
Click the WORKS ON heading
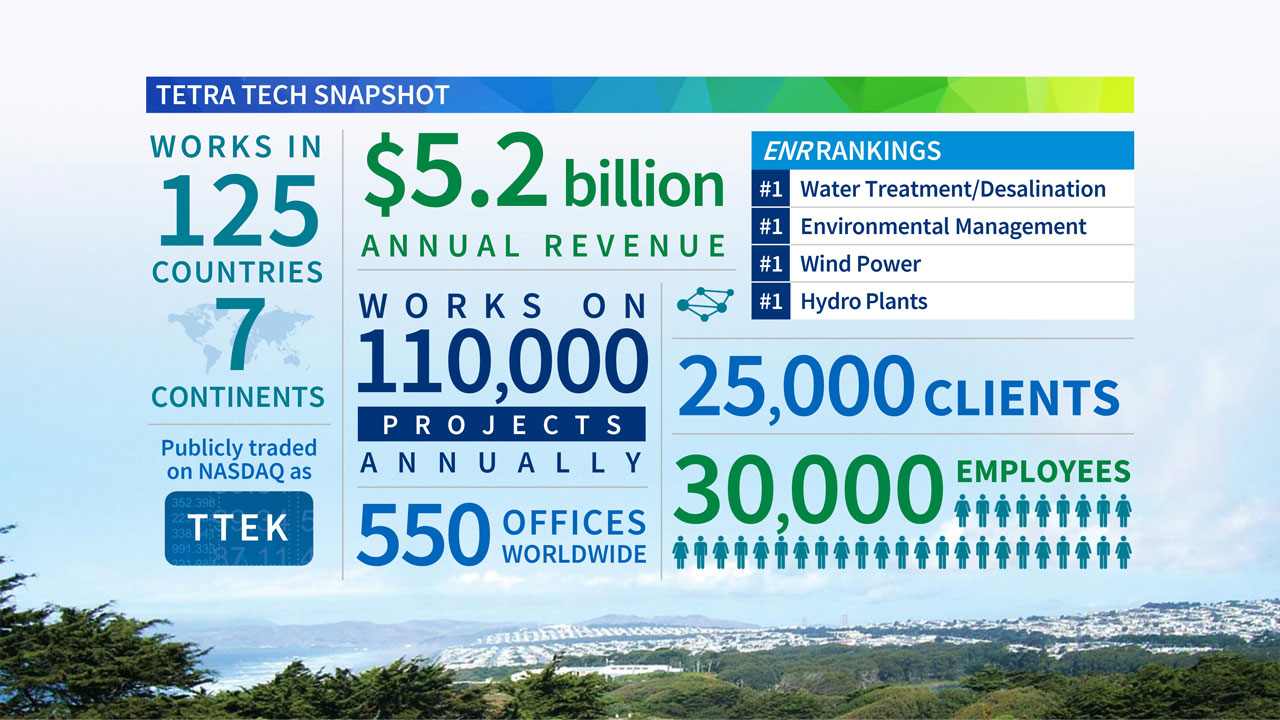[x=502, y=307]
